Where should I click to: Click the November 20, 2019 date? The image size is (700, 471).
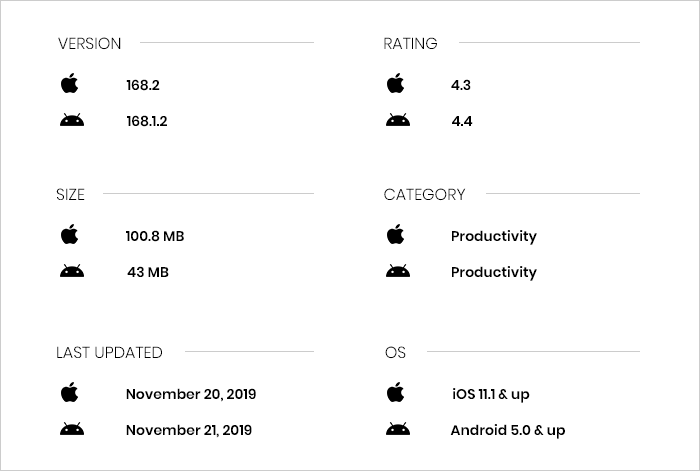click(191, 394)
